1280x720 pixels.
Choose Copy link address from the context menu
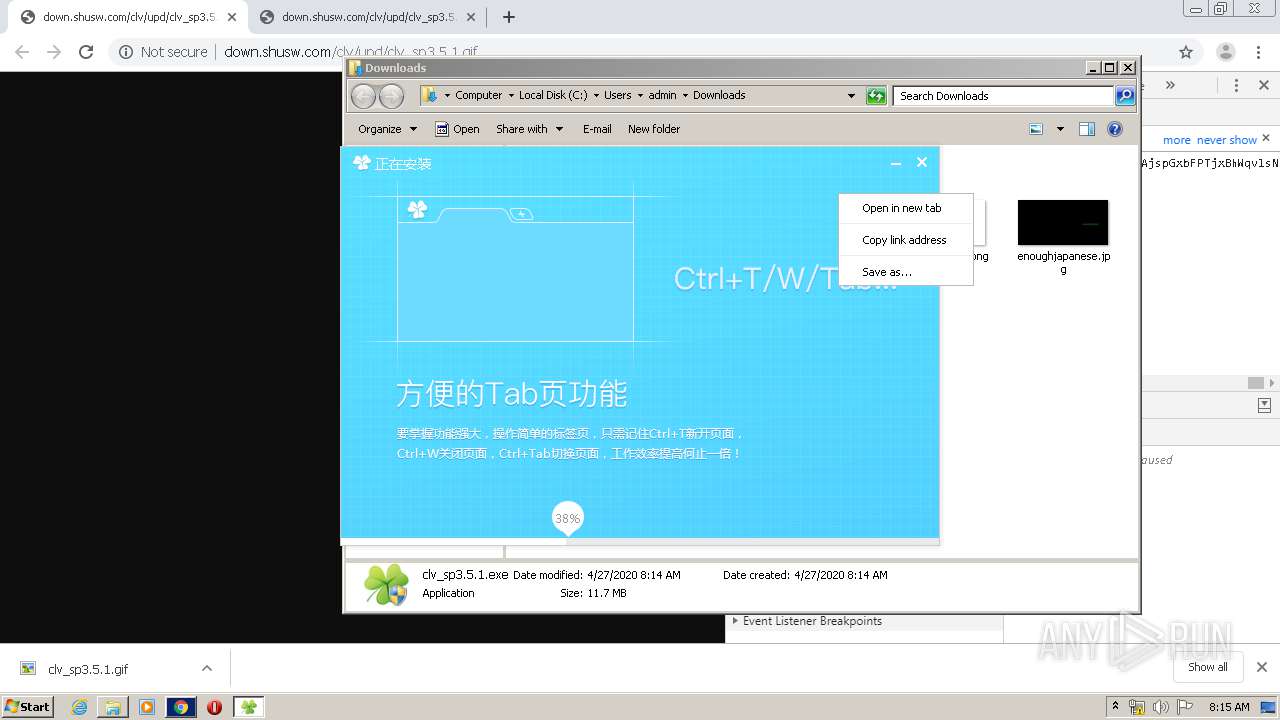(905, 240)
